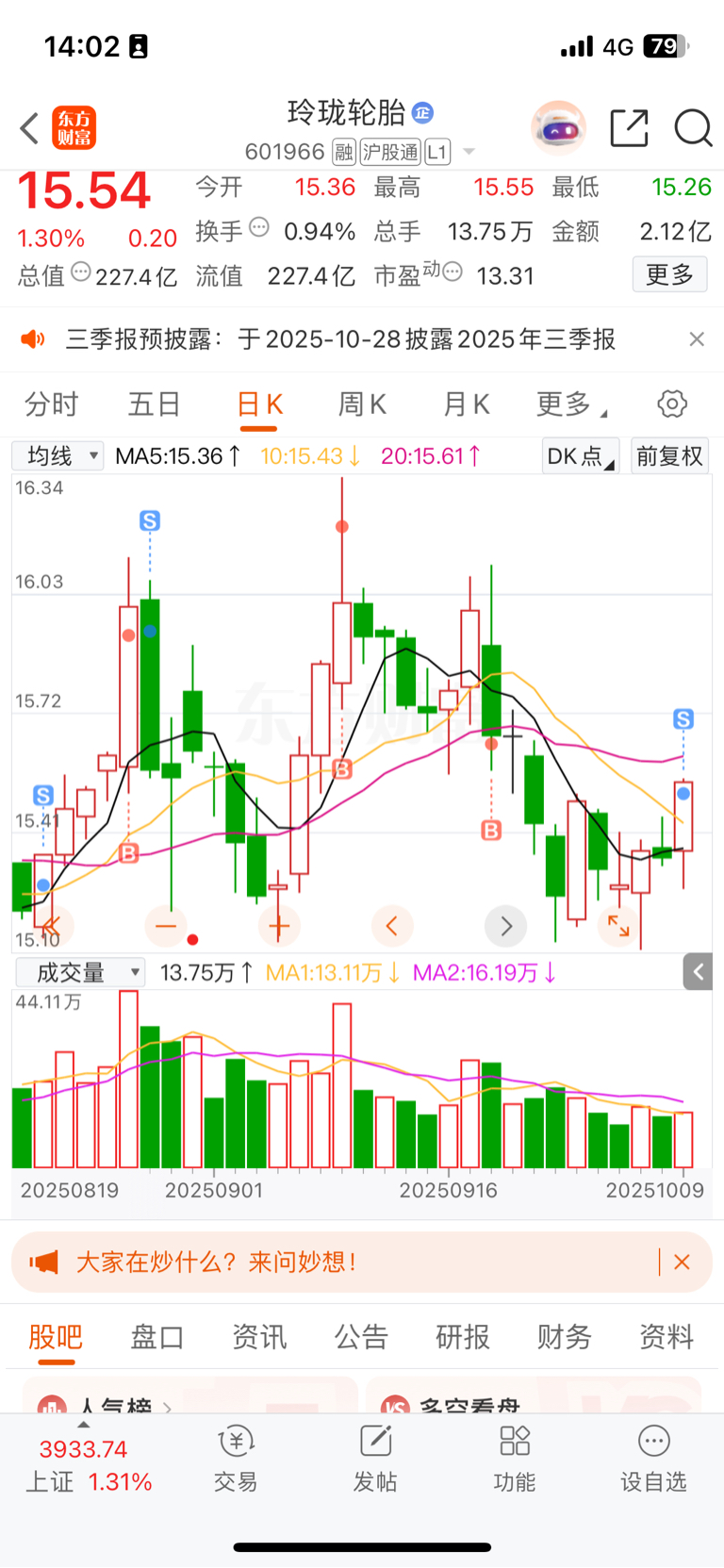Open the 公告 tab
Image resolution: width=724 pixels, height=1568 pixels.
[361, 1337]
